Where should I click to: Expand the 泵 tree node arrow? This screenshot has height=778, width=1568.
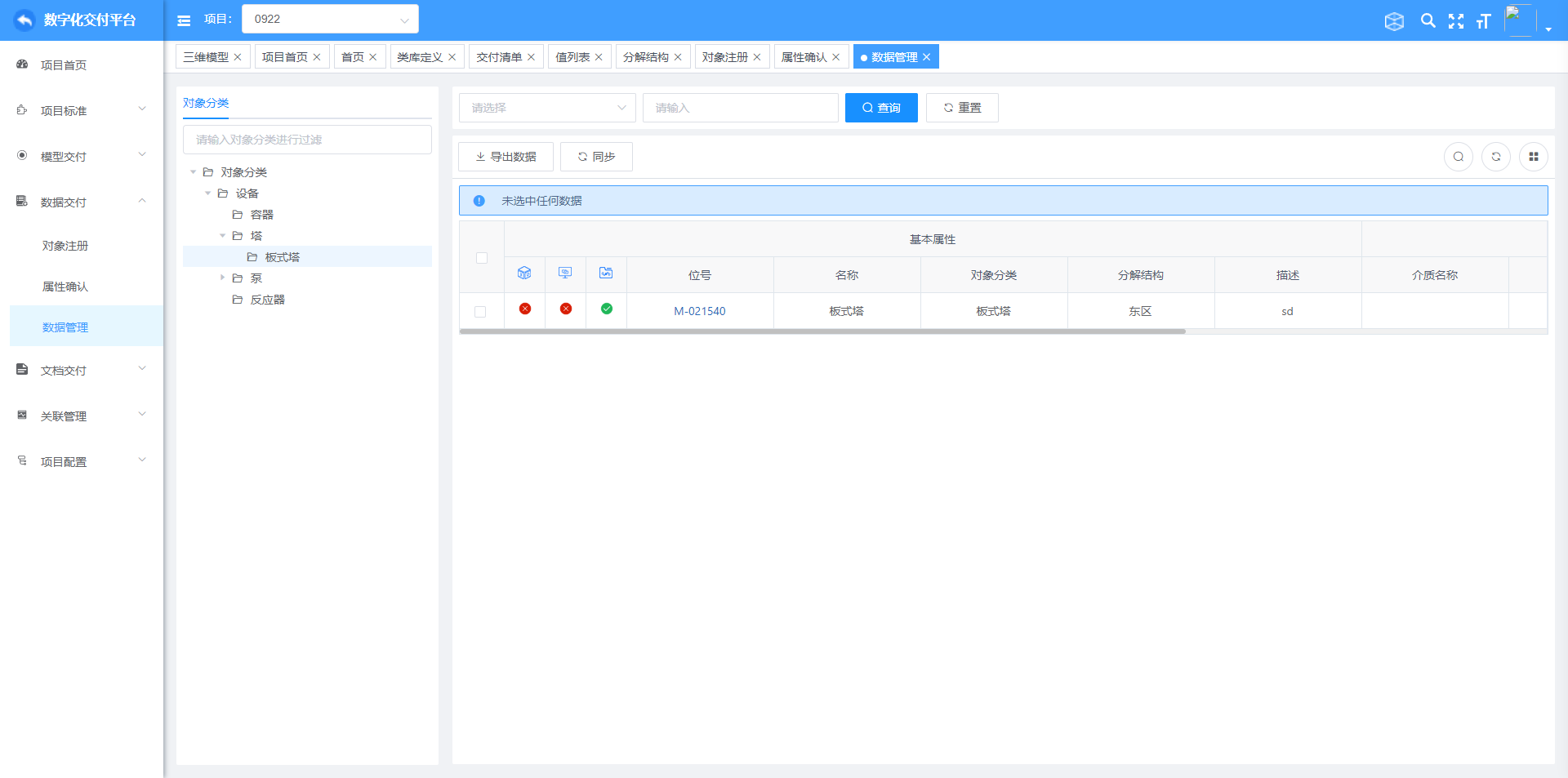(222, 278)
